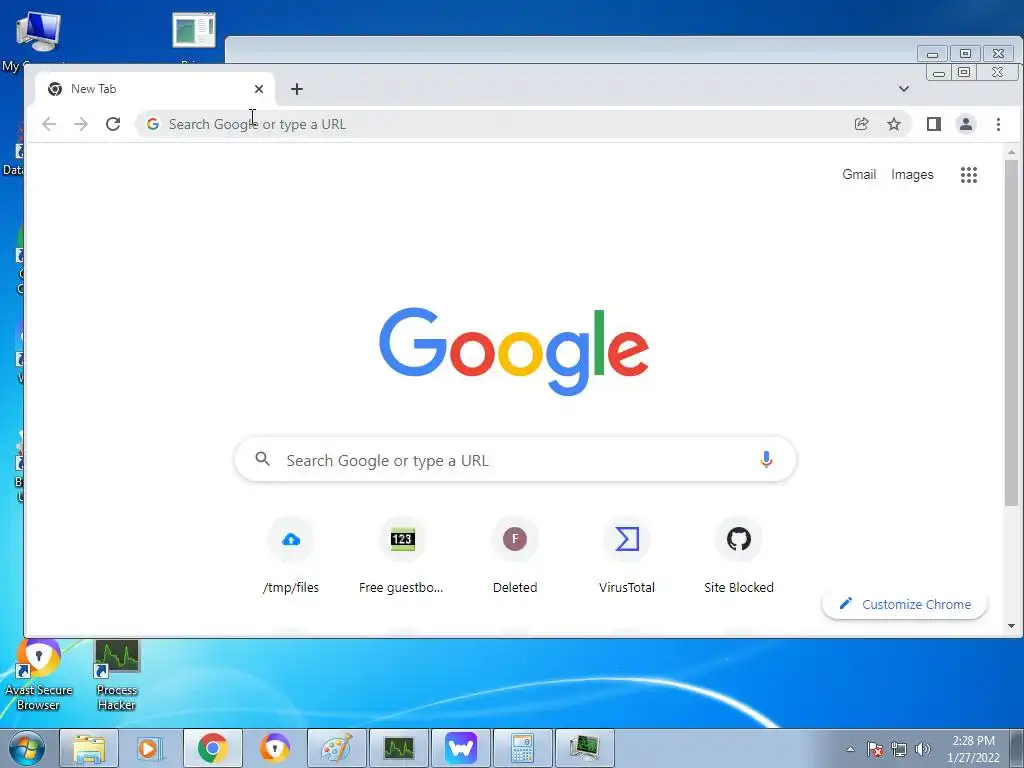Click the page scrollbar down arrow
This screenshot has width=1024, height=768.
pos(1011,626)
